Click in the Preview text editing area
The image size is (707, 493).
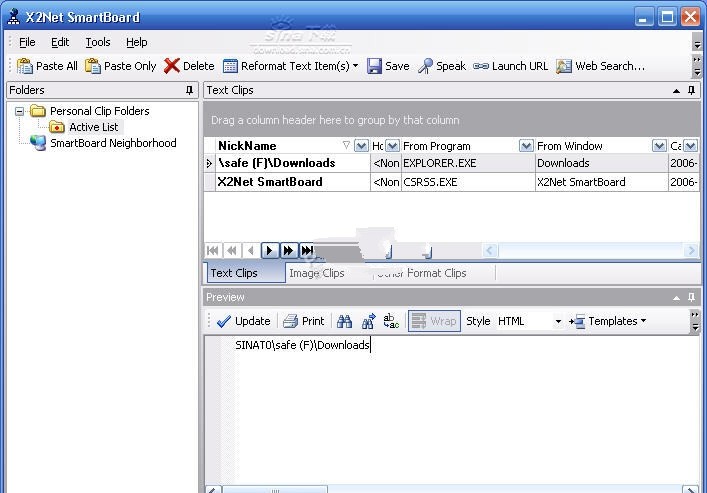pos(468,410)
